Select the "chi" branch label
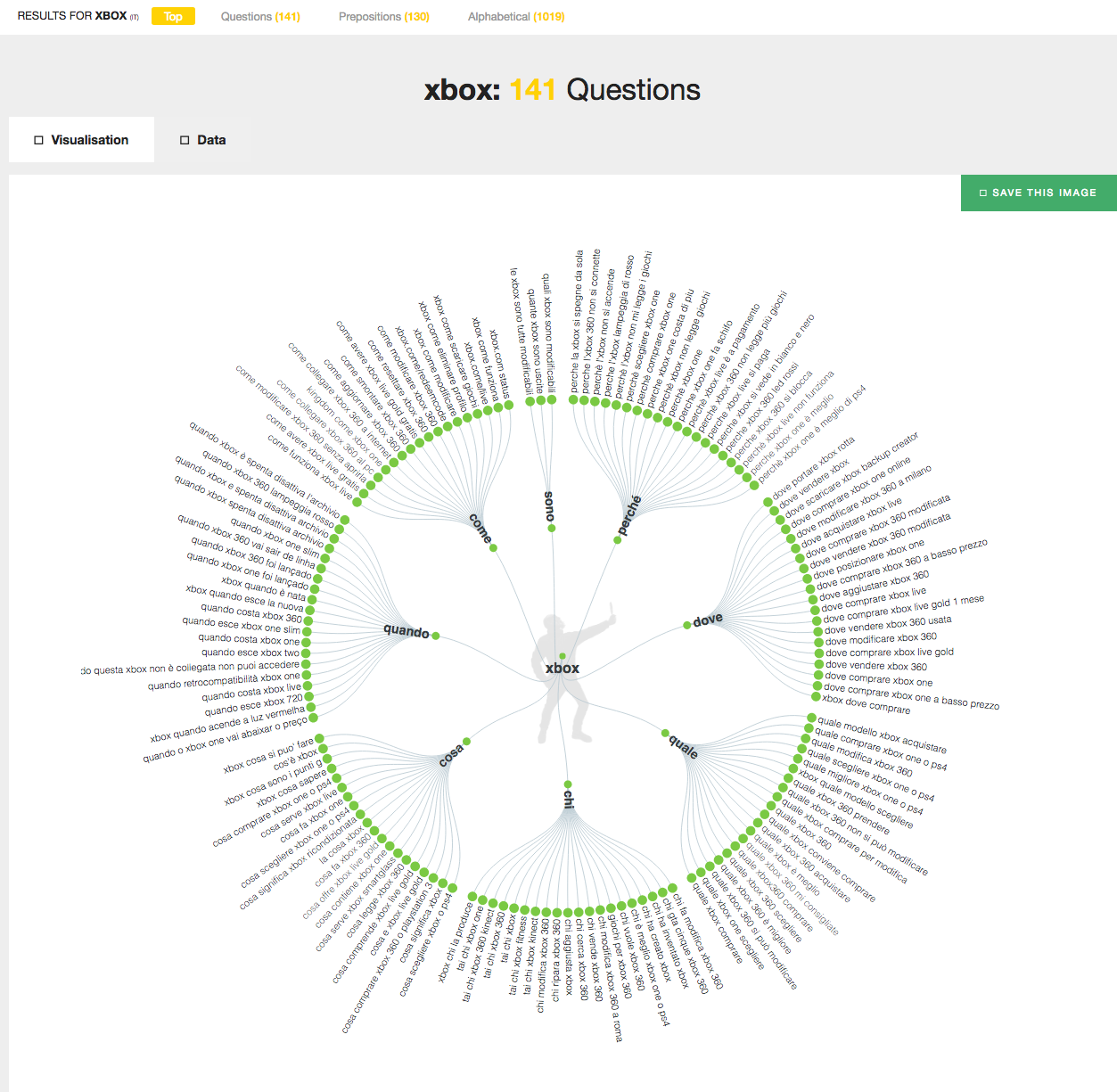1117x1092 pixels. coord(568,799)
